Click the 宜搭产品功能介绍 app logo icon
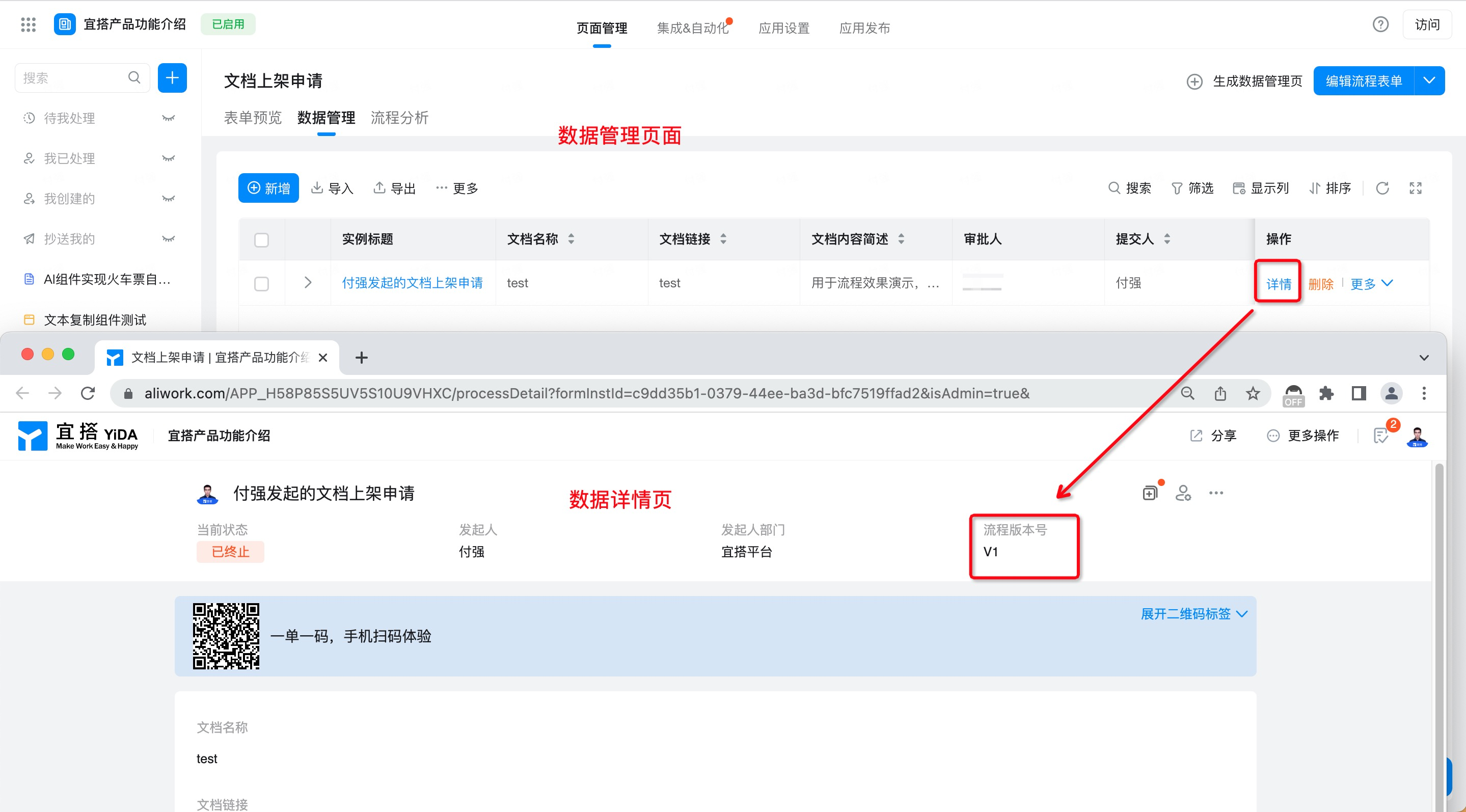The width and height of the screenshot is (1466, 812). click(x=64, y=24)
